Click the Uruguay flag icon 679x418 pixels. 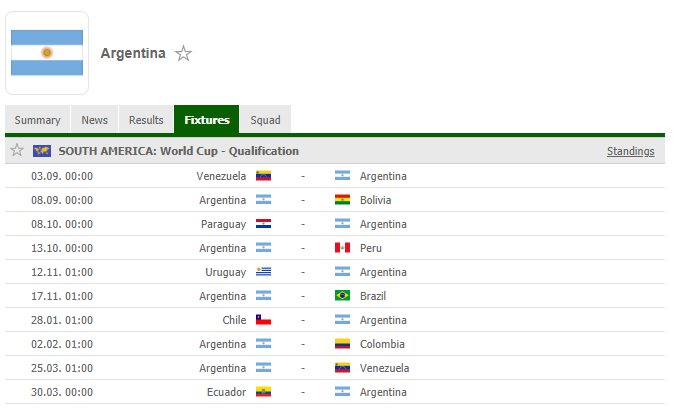[x=263, y=272]
